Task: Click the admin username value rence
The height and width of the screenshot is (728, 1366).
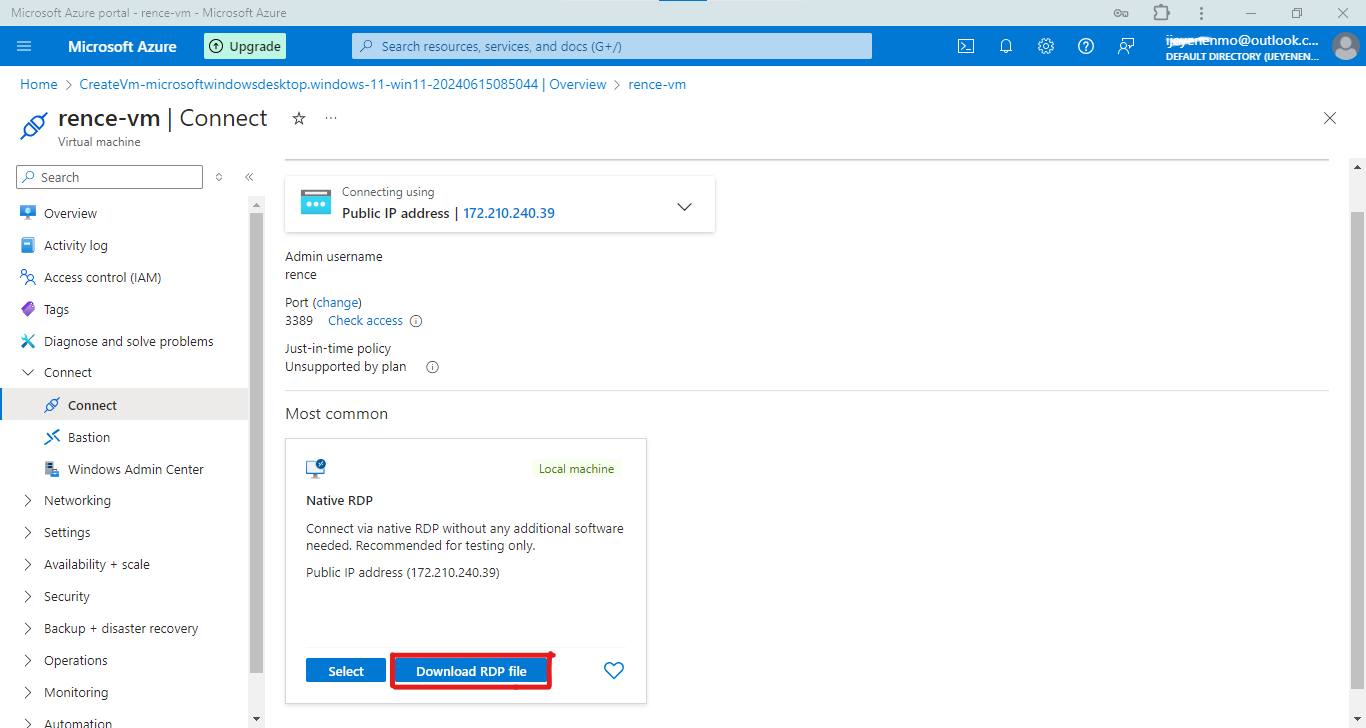Action: pos(301,275)
